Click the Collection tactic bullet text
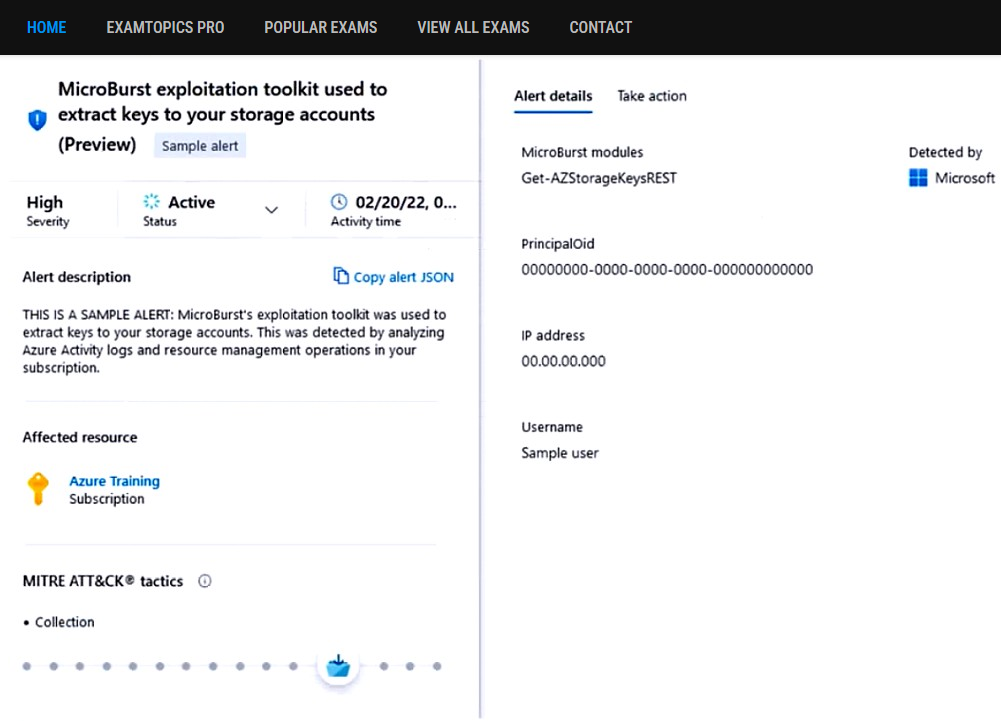This screenshot has width=1001, height=722. click(x=64, y=622)
